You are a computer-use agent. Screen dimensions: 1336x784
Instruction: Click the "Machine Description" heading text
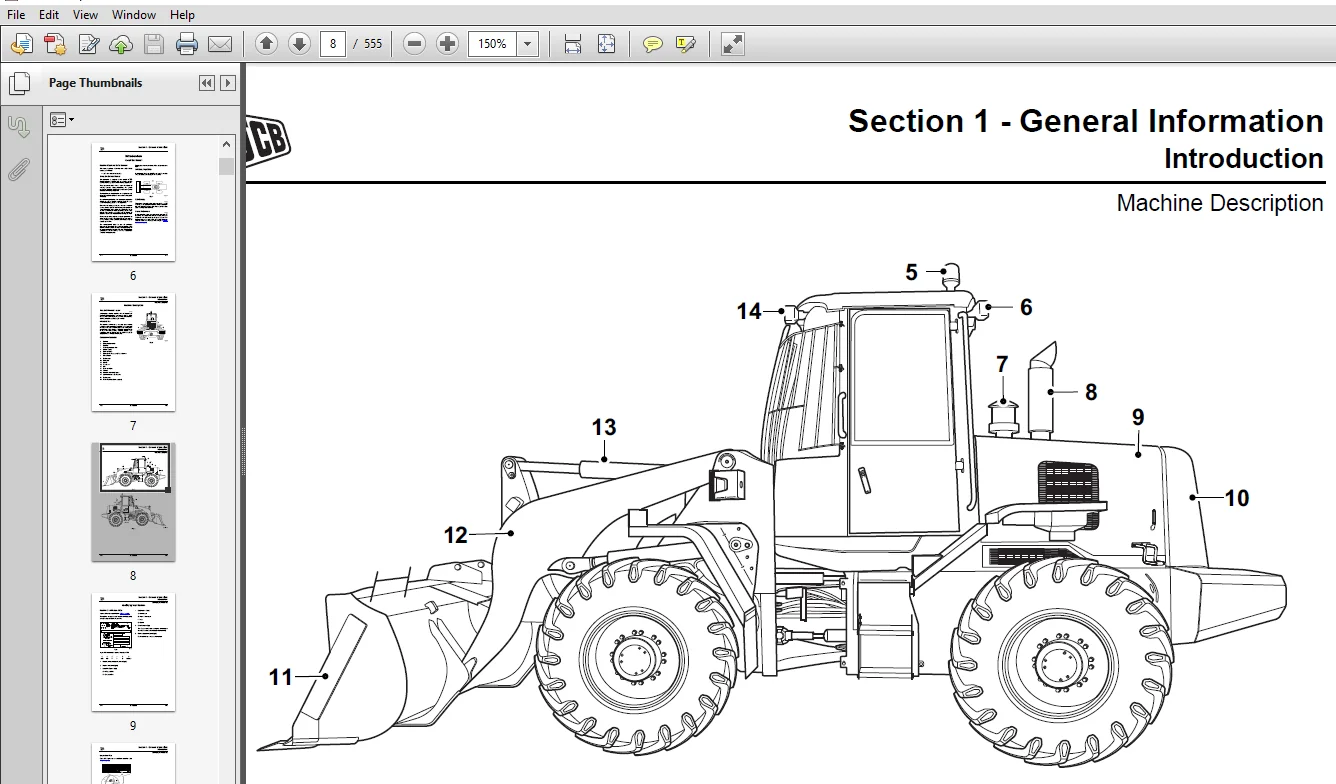[1220, 203]
